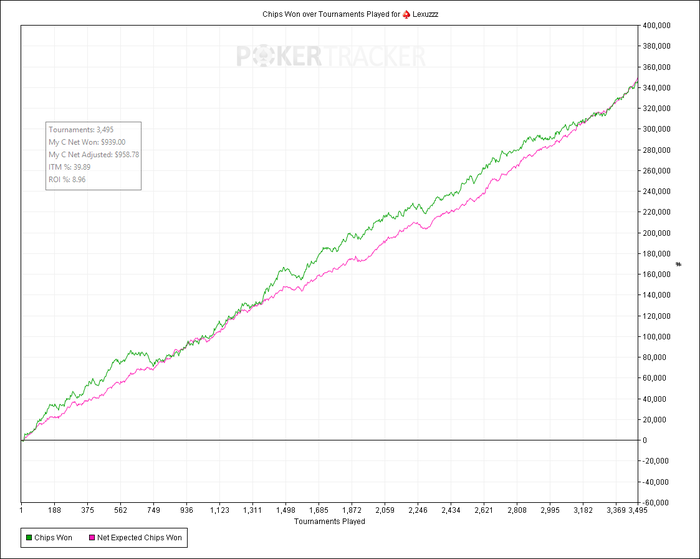This screenshot has height=559, width=700.
Task: Click the 749 x-axis tick label
Action: tap(154, 510)
